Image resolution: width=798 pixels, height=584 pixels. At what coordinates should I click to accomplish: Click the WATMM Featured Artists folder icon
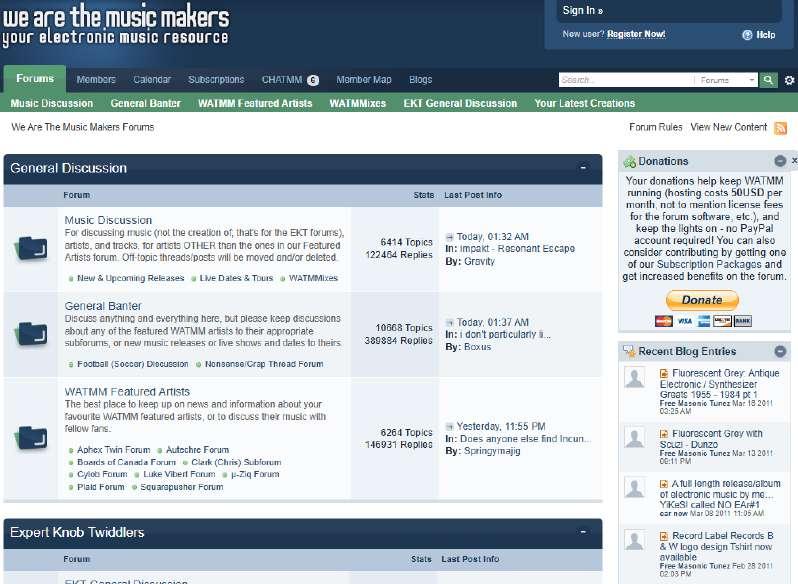pyautogui.click(x=32, y=438)
